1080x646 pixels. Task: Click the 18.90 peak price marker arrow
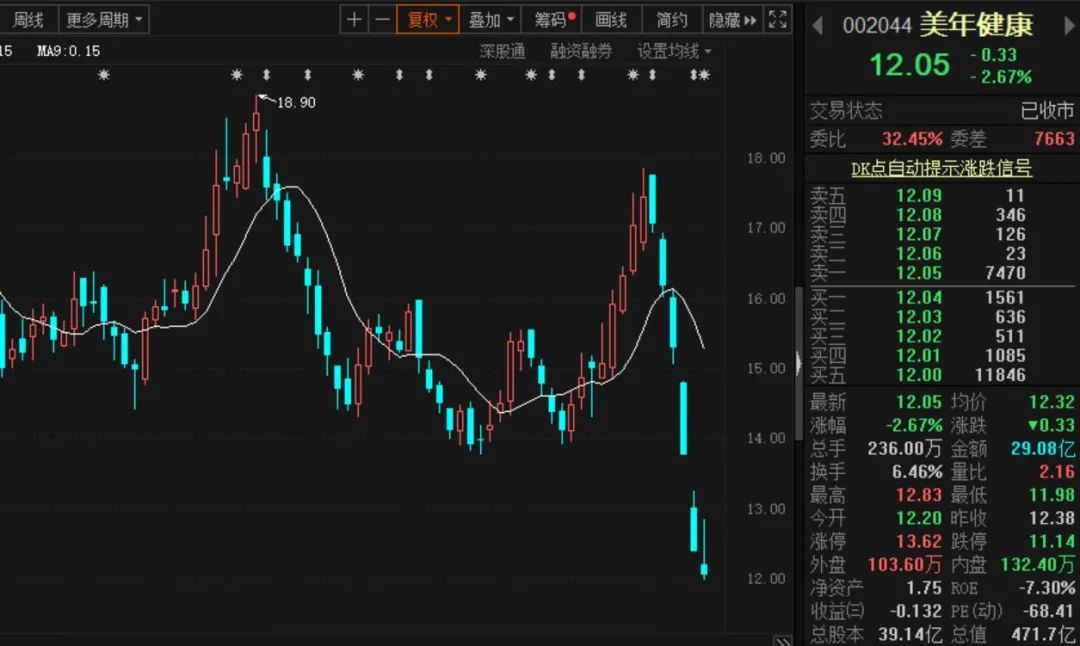263,98
